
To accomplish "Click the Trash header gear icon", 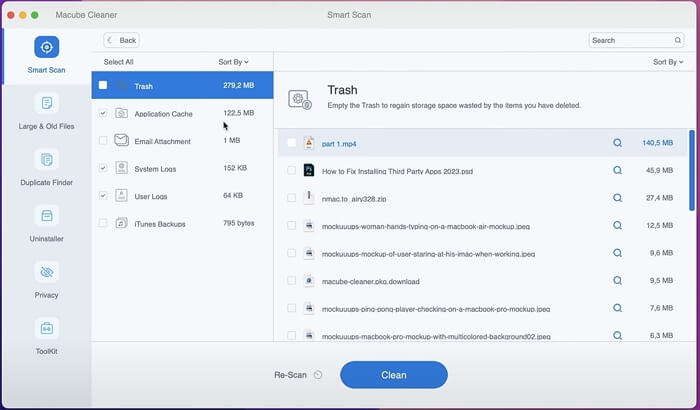I will tap(300, 100).
